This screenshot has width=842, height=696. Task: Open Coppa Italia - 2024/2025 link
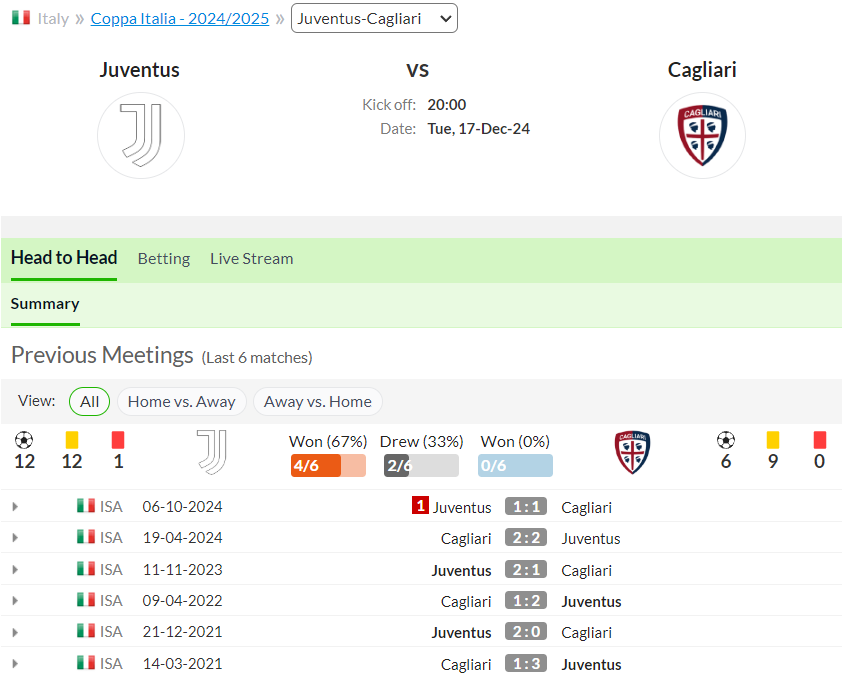[180, 18]
